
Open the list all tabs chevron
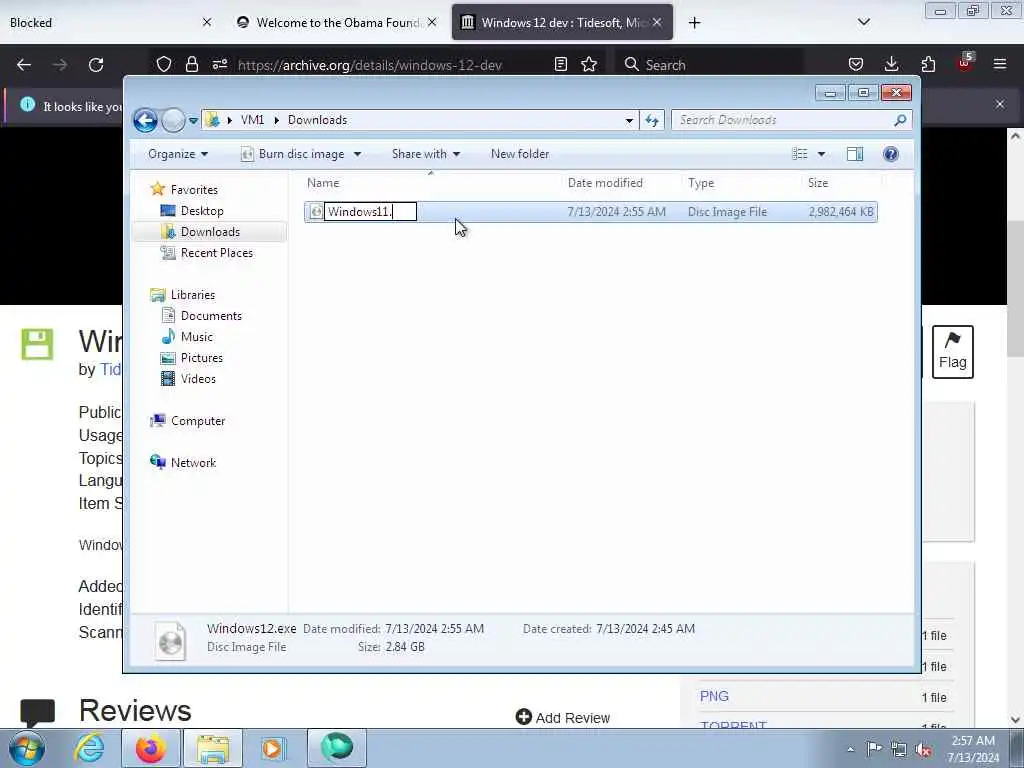pos(863,22)
